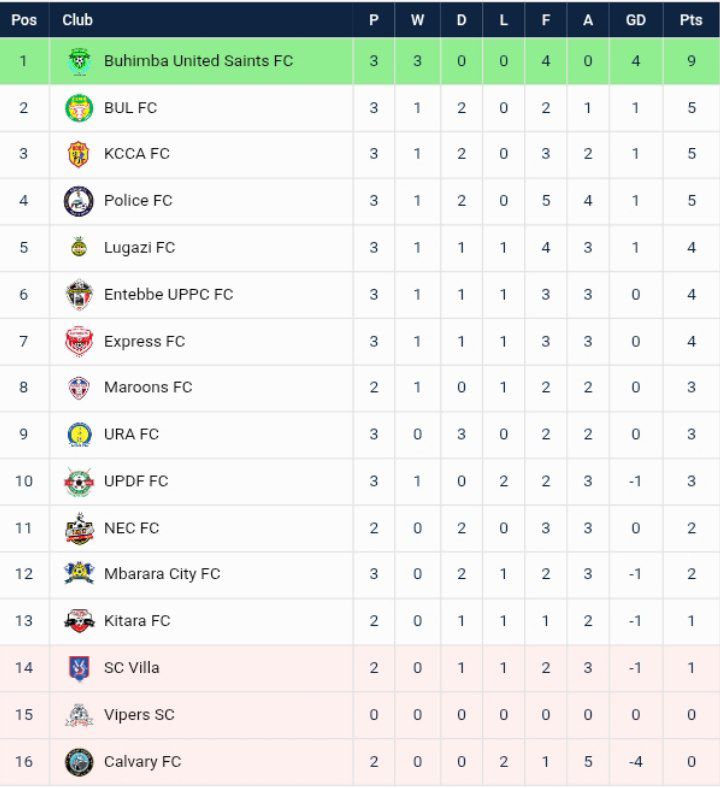
Task: Select the Kitara FC name link
Action: coord(137,621)
